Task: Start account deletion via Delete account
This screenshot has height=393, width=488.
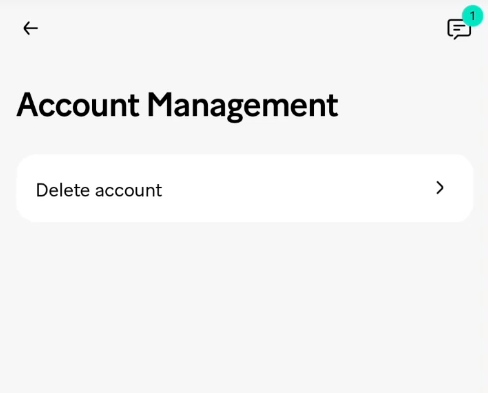Action: point(245,188)
